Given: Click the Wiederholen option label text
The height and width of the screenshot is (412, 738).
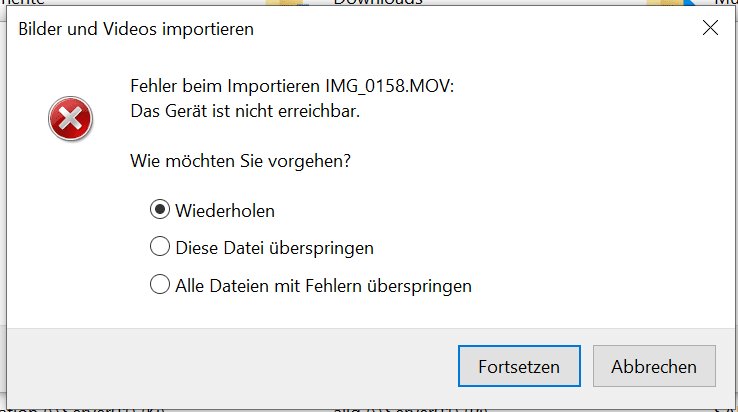Looking at the screenshot, I should pos(225,211).
